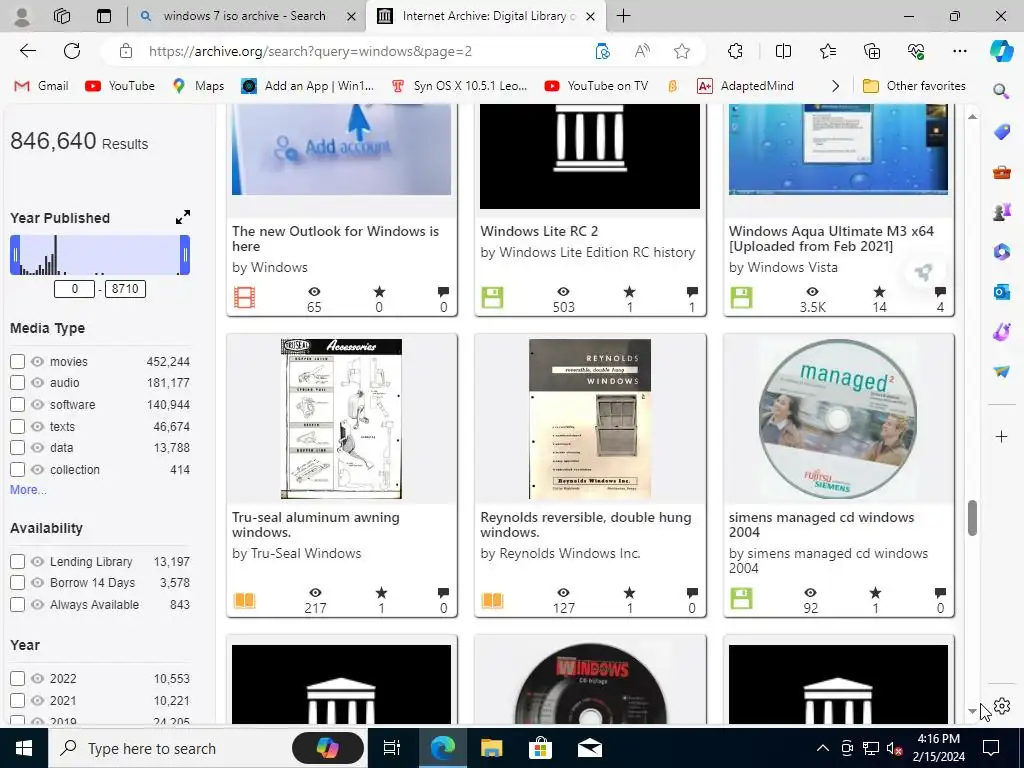Open Browser essentials heart icon
The width and height of the screenshot is (1024, 768).
coord(916,51)
